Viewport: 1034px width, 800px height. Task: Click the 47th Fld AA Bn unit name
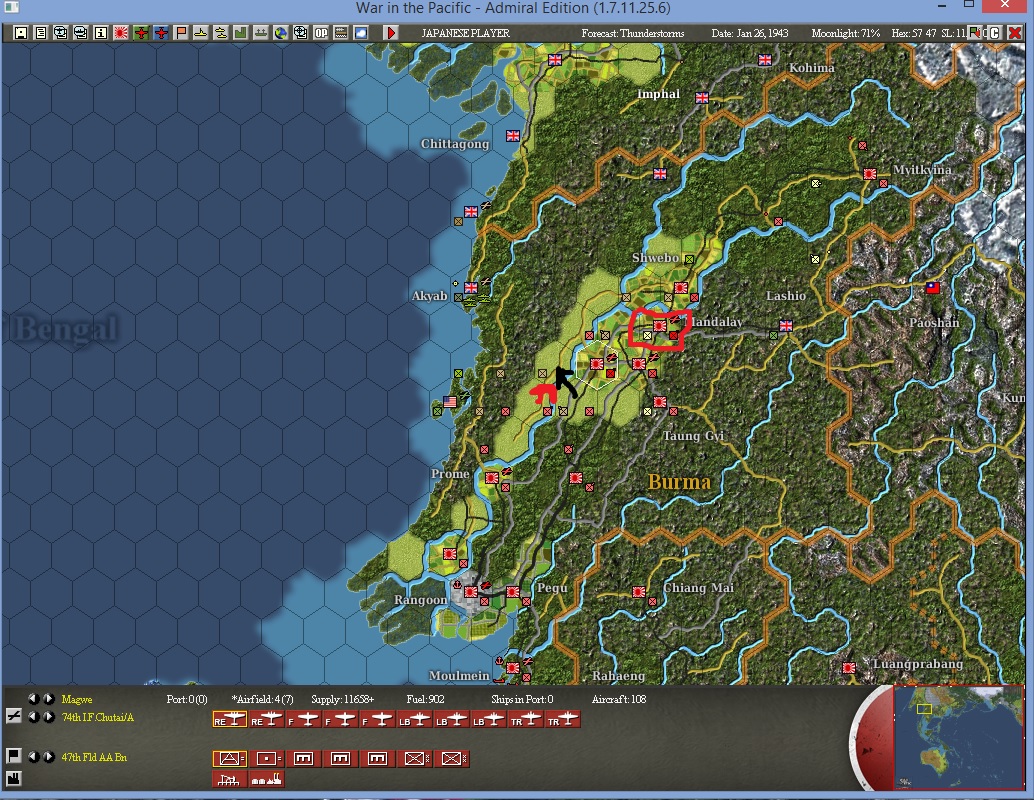(94, 757)
